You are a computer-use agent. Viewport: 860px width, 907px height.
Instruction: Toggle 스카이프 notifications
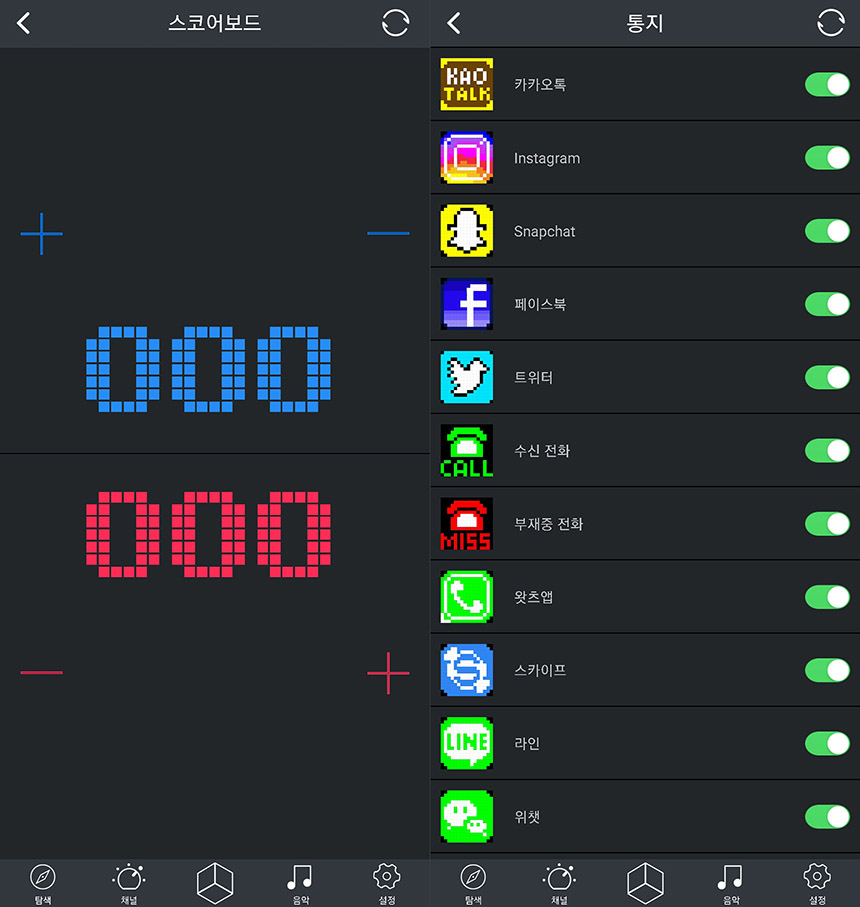tap(827, 670)
